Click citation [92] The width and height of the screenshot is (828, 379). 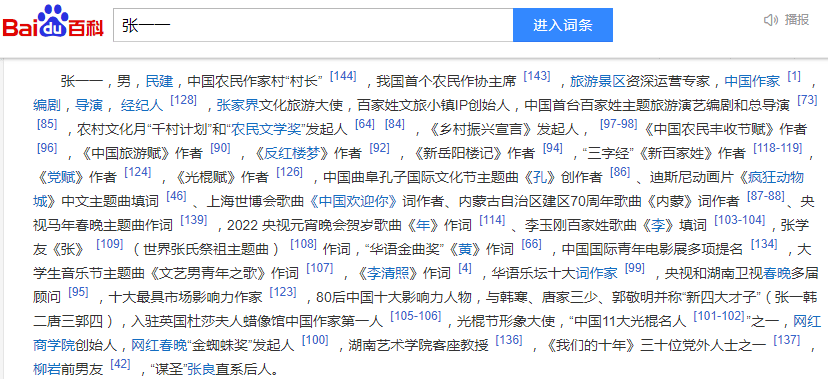click(x=379, y=148)
